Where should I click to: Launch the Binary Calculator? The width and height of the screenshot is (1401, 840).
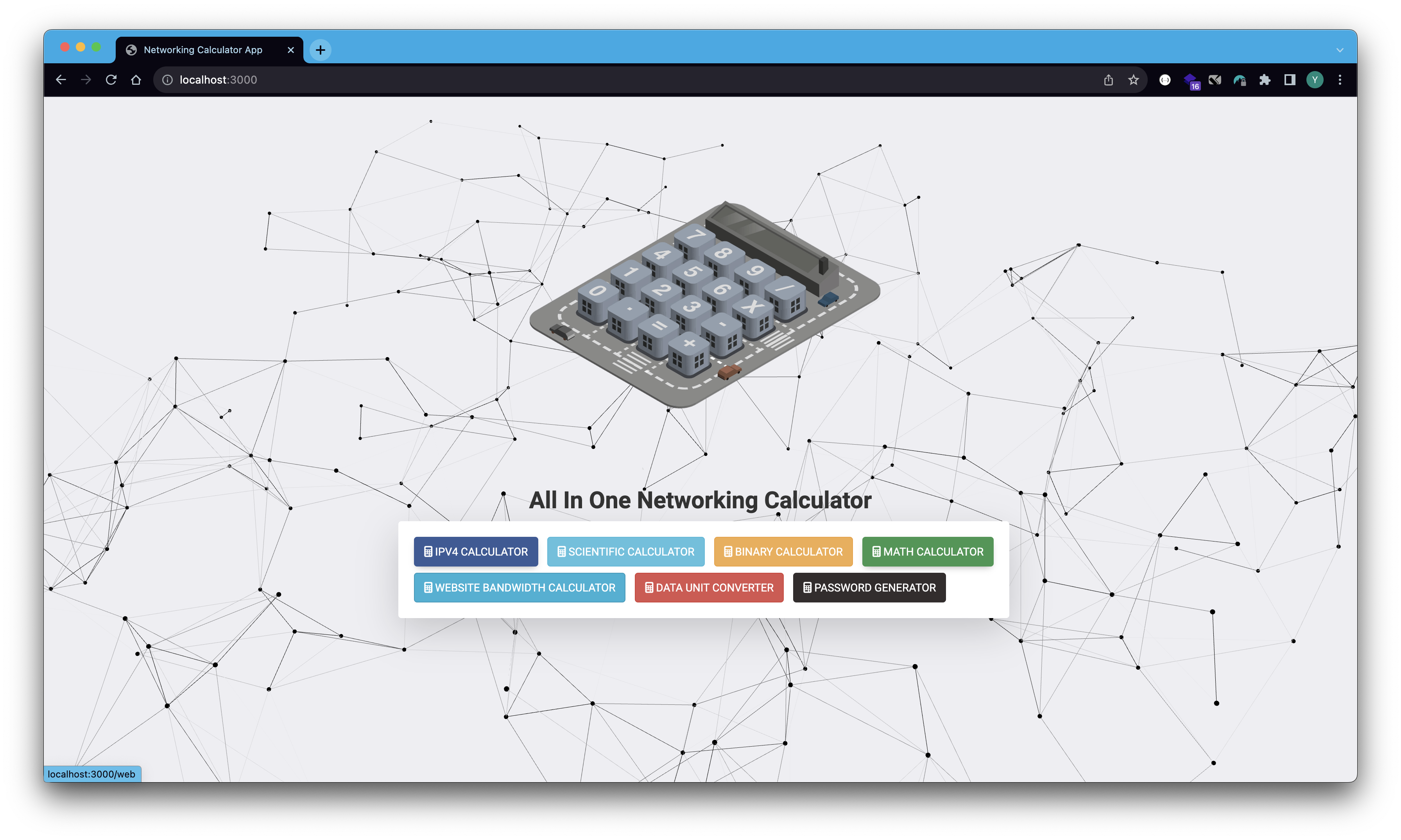(783, 551)
